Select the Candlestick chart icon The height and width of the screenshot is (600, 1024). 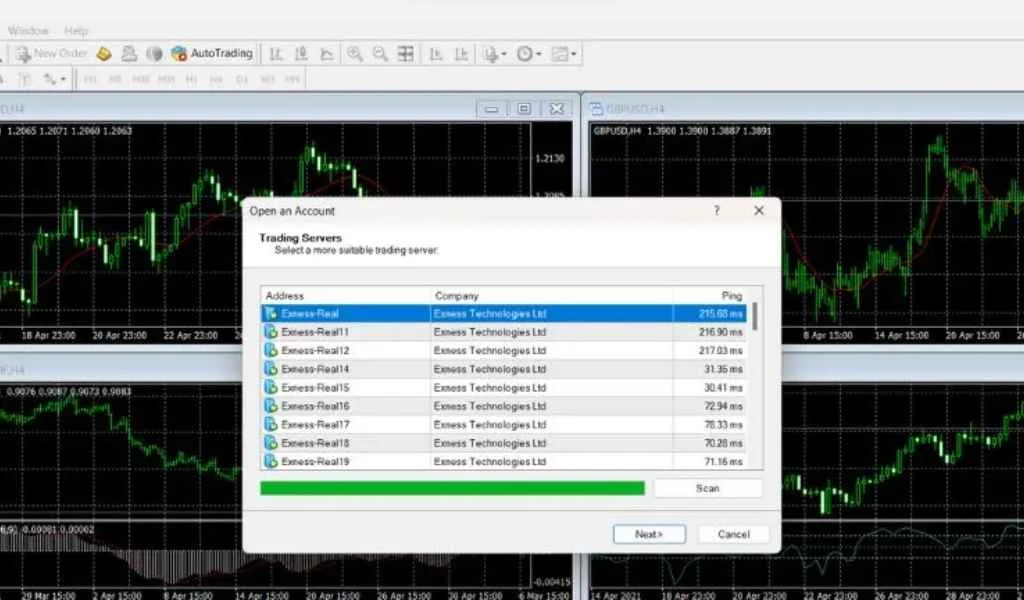tap(302, 53)
